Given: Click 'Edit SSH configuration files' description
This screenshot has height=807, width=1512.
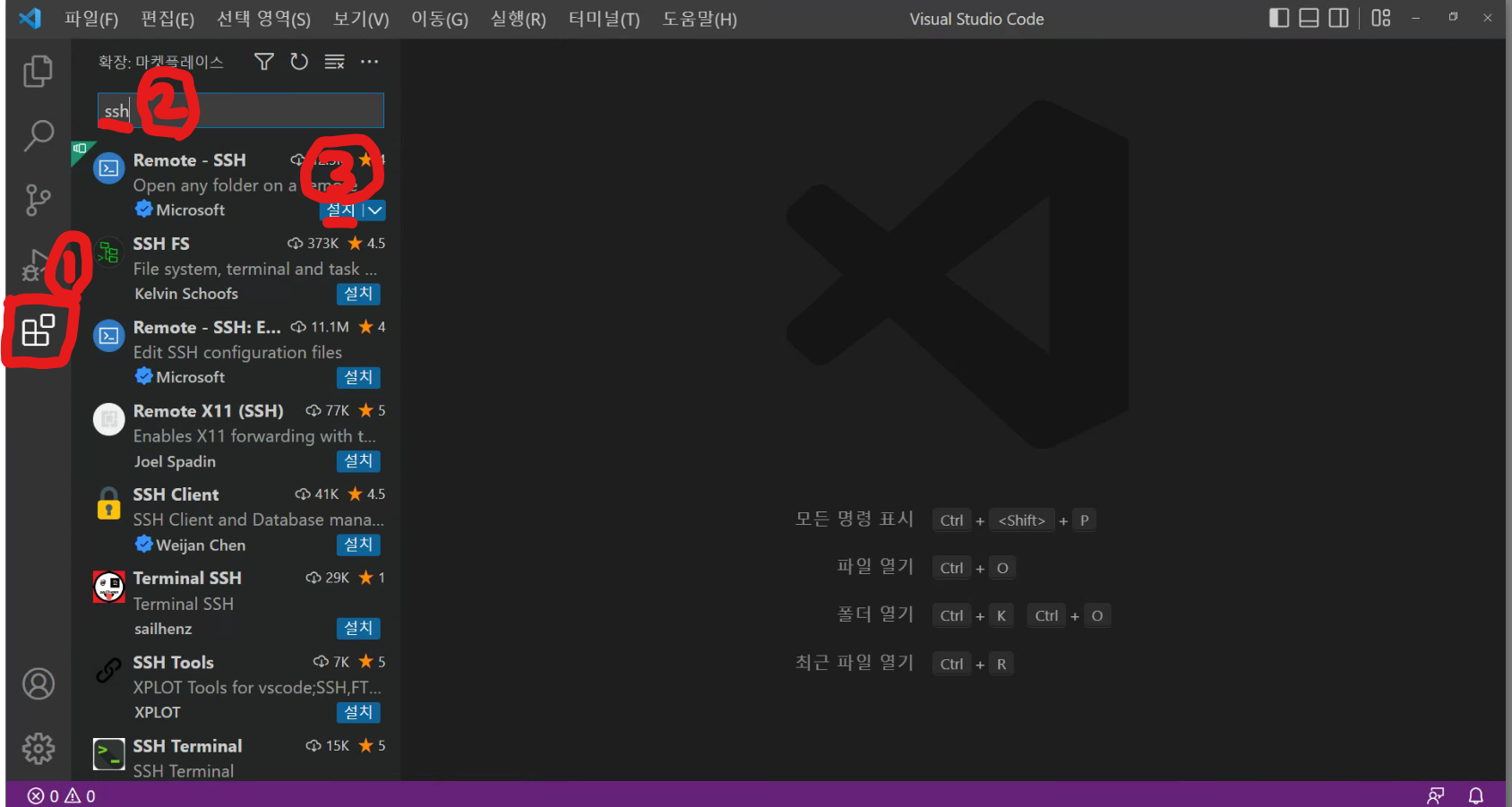Looking at the screenshot, I should [x=237, y=353].
